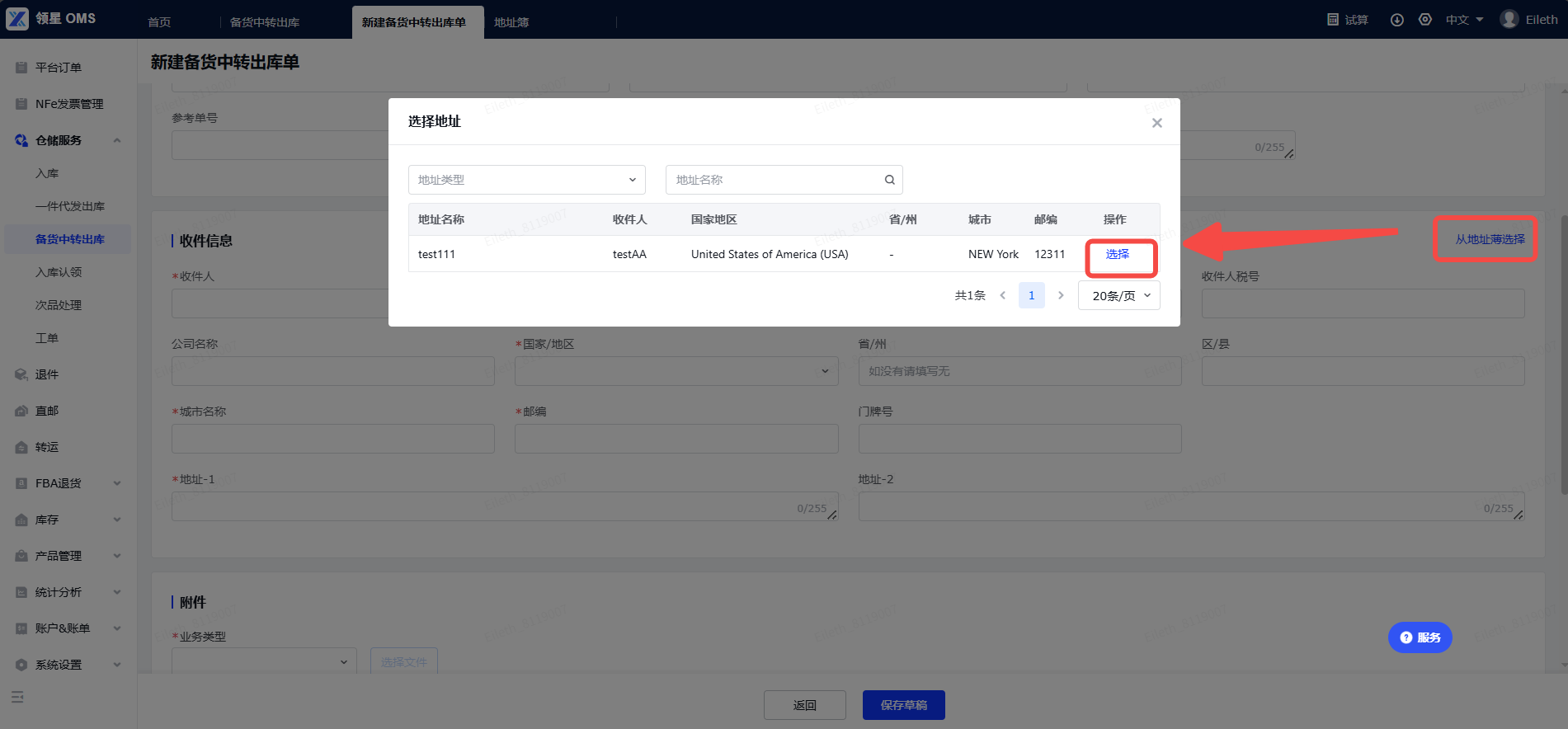Click the 平台订单 sidebar icon
The height and width of the screenshot is (729, 1568).
(x=21, y=68)
